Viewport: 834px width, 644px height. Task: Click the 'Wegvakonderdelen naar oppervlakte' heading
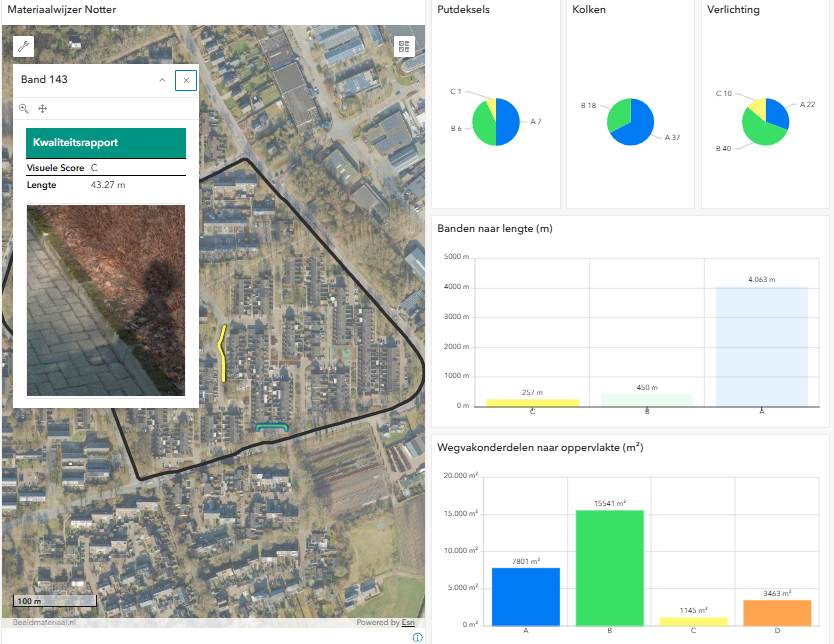[540, 448]
